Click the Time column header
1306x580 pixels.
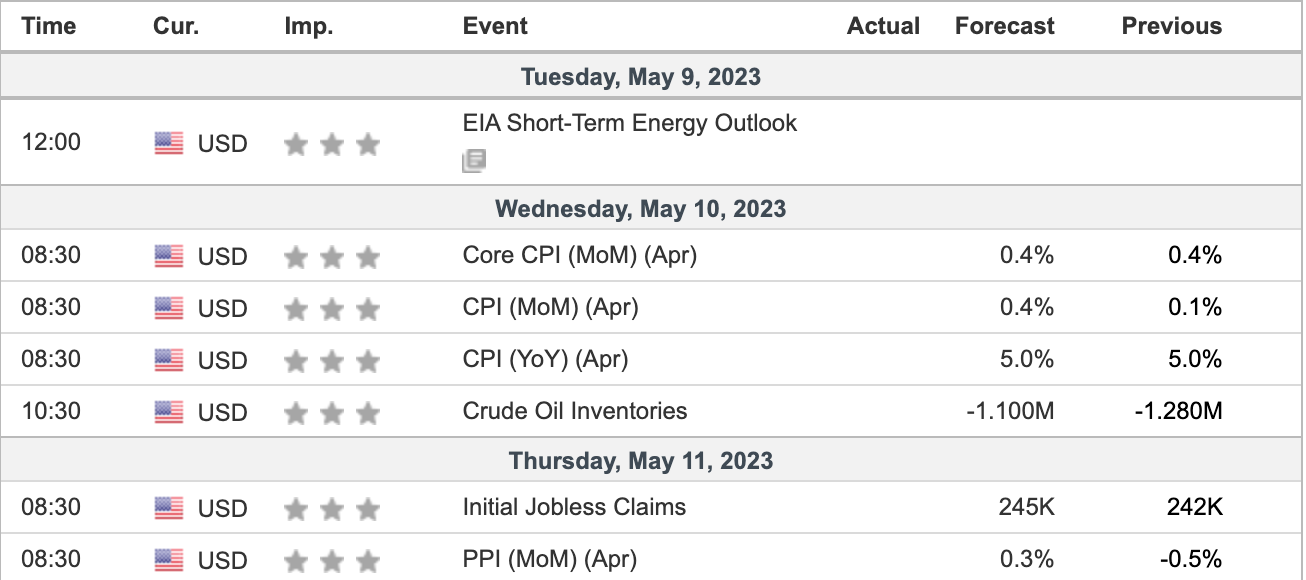tap(49, 27)
